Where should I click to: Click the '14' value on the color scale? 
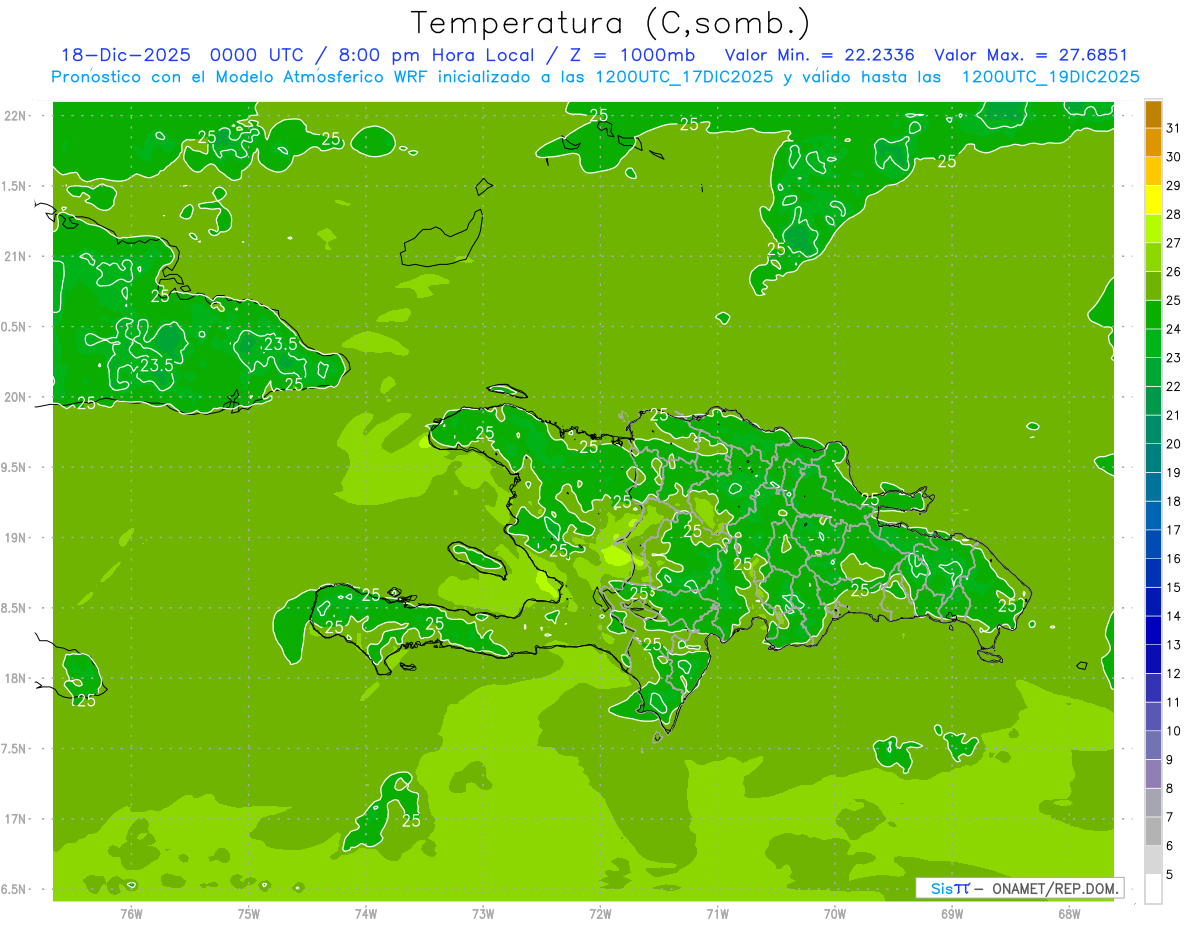point(1174,616)
